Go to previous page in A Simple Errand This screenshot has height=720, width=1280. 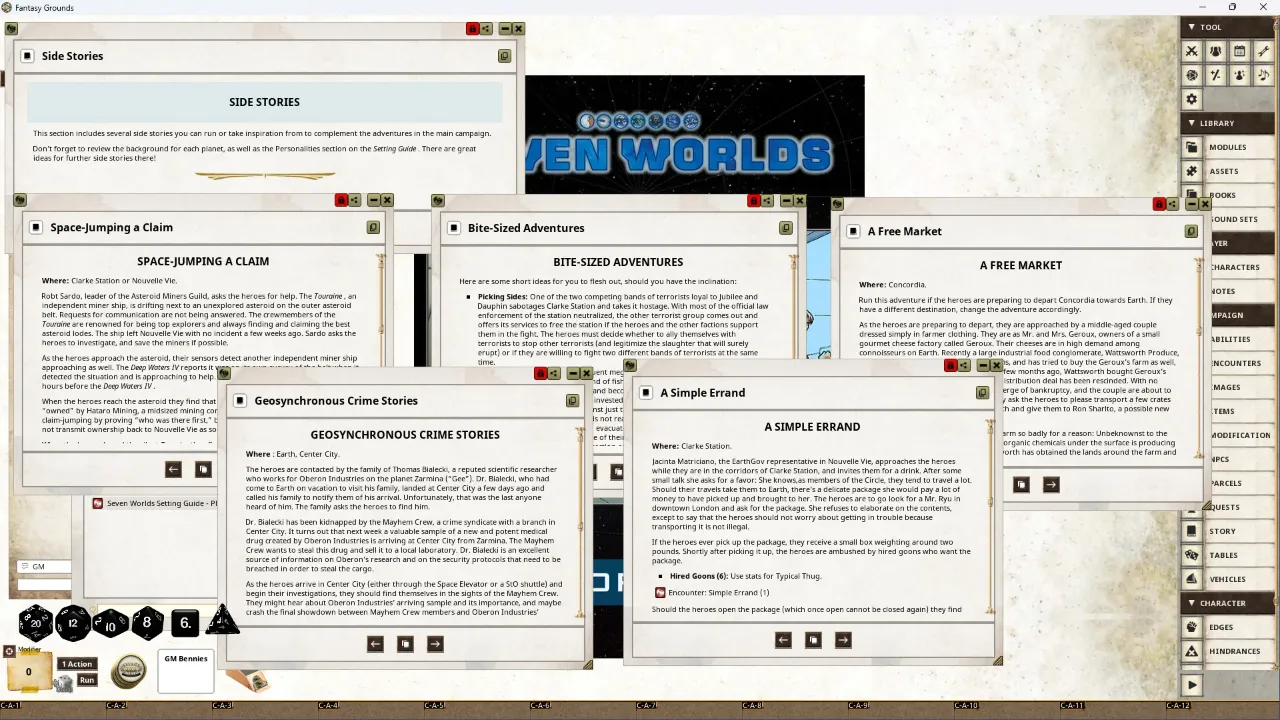[x=783, y=640]
